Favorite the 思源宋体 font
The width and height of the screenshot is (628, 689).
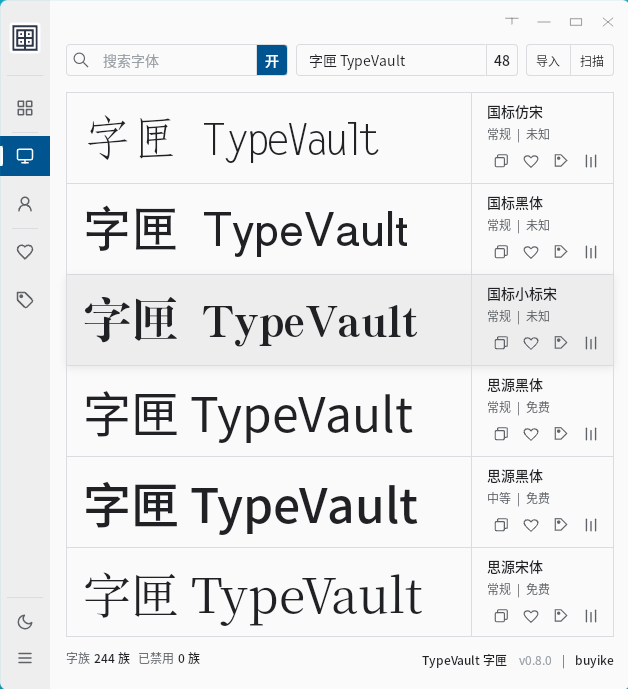[531, 616]
